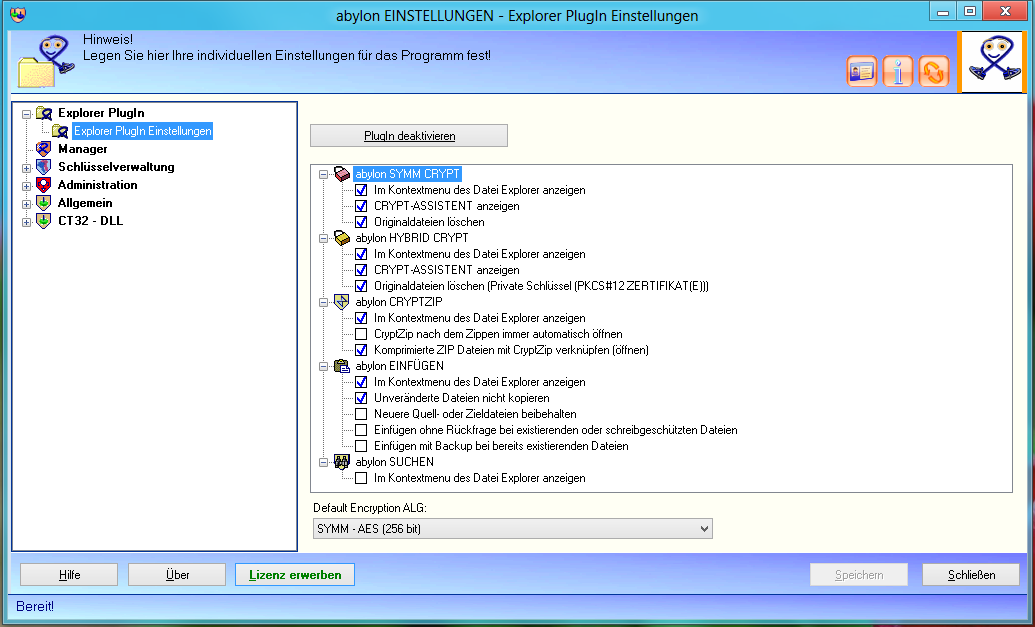Image resolution: width=1035 pixels, height=627 pixels.
Task: Enable SUCHEN Kontextmenu anzeigen checkbox
Action: pos(361,478)
